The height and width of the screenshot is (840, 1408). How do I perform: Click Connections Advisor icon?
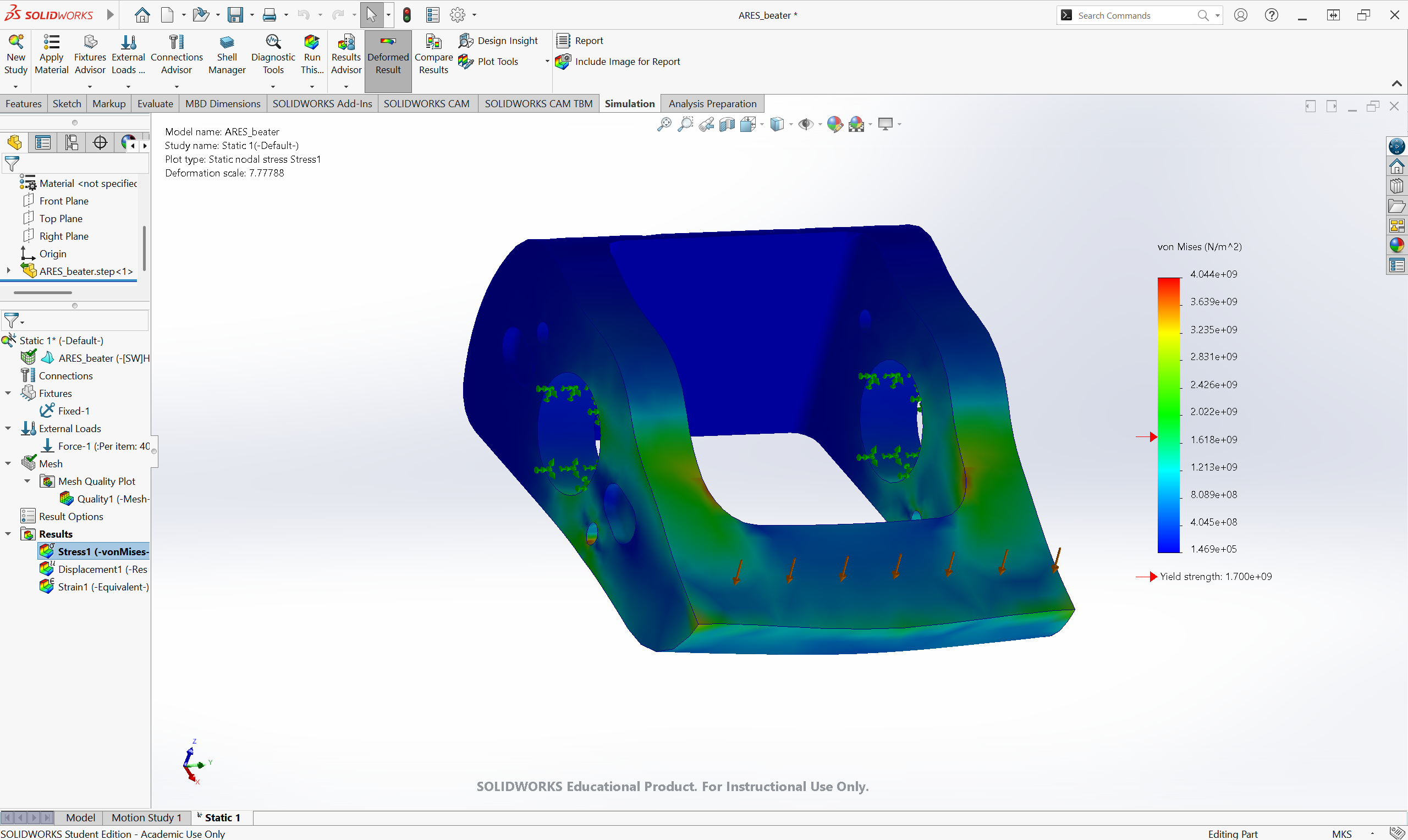[x=176, y=54]
